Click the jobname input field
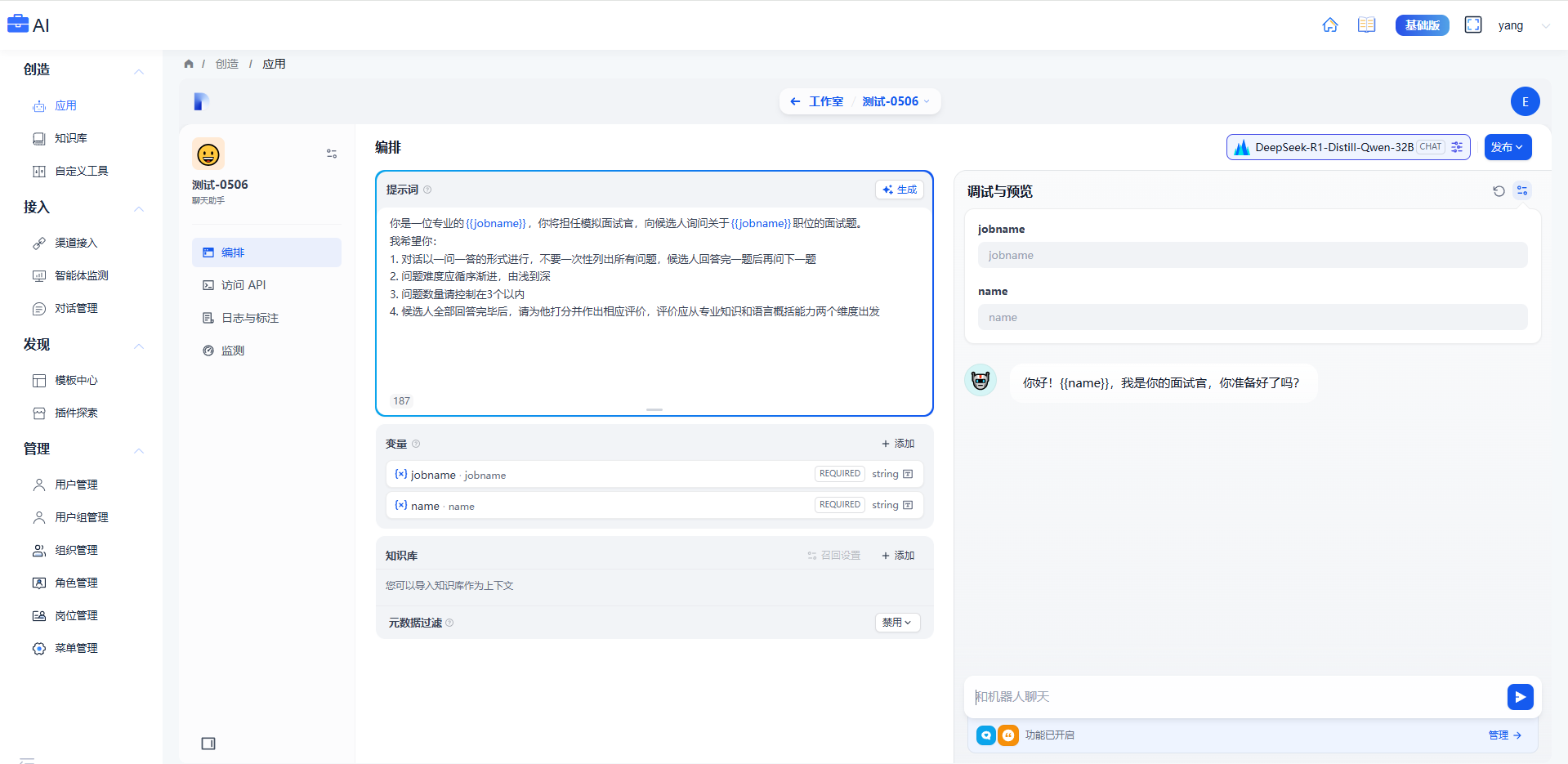The width and height of the screenshot is (1568, 764). click(x=1252, y=255)
